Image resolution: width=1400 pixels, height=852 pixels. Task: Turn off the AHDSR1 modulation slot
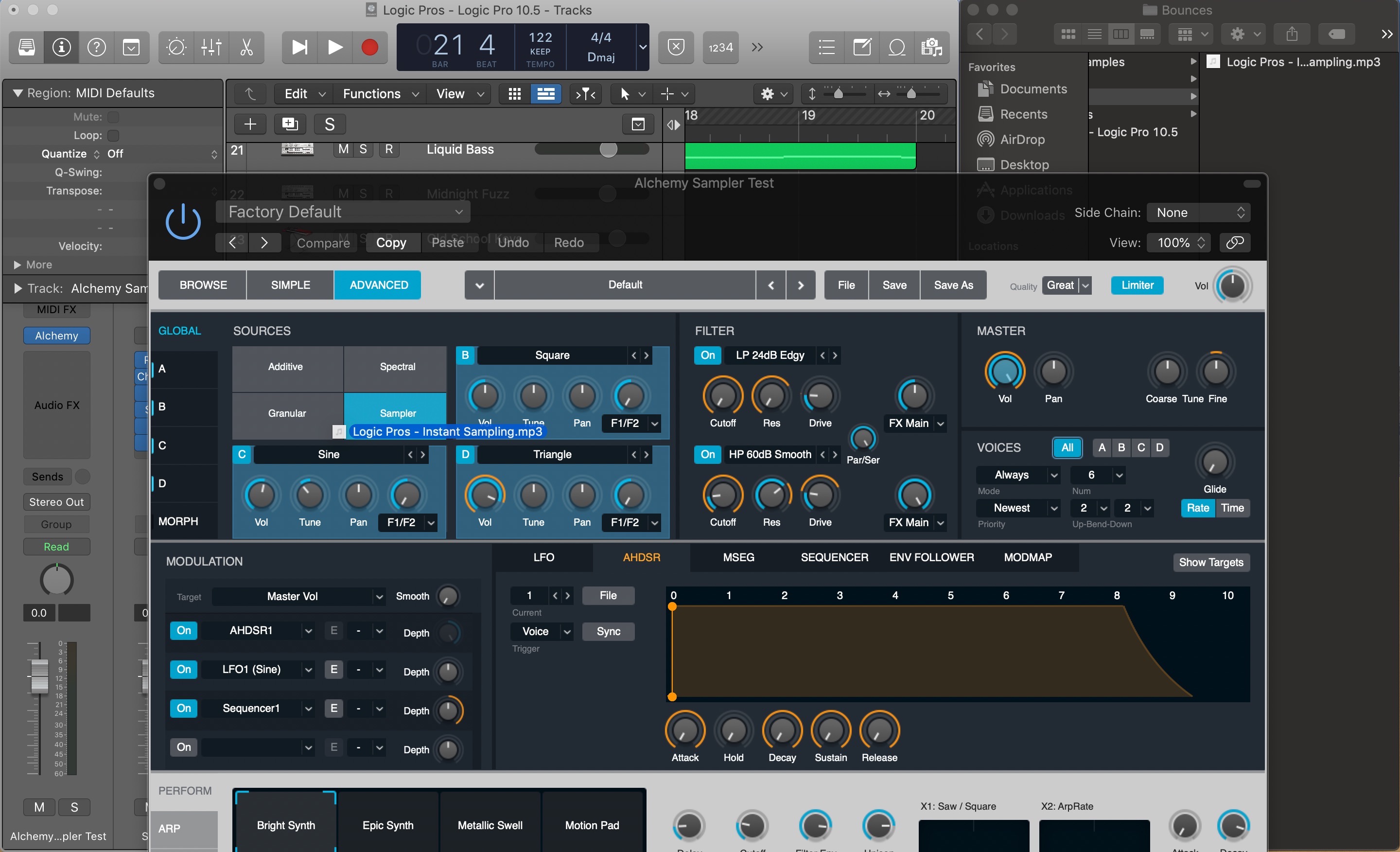click(183, 630)
